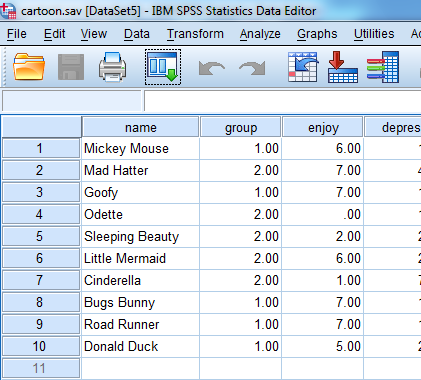Select the name column header
Viewport: 421px width, 380px height.
[x=141, y=127]
